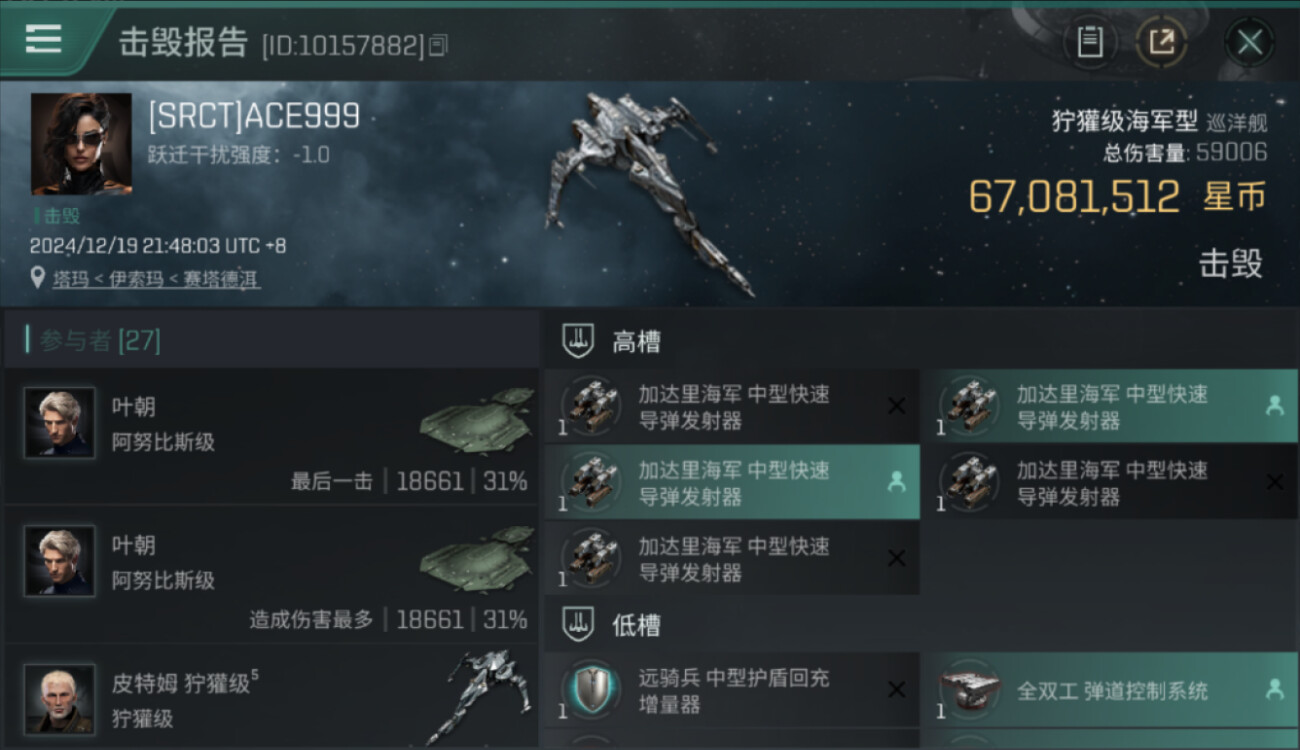The image size is (1300, 750).
Task: Click the 低槽 low slot section icon
Action: (578, 625)
